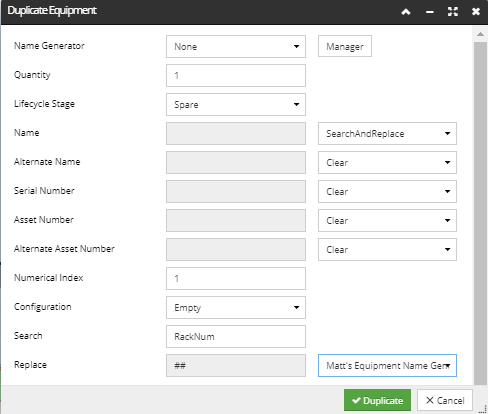Open the Name Generator dropdown
This screenshot has width=488, height=414.
click(236, 47)
